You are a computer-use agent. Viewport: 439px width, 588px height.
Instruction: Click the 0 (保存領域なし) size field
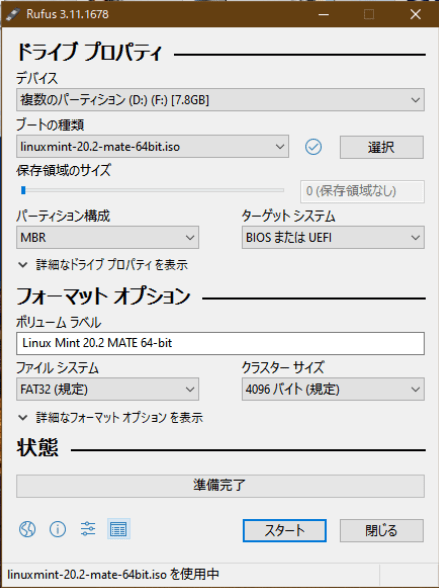tap(362, 191)
